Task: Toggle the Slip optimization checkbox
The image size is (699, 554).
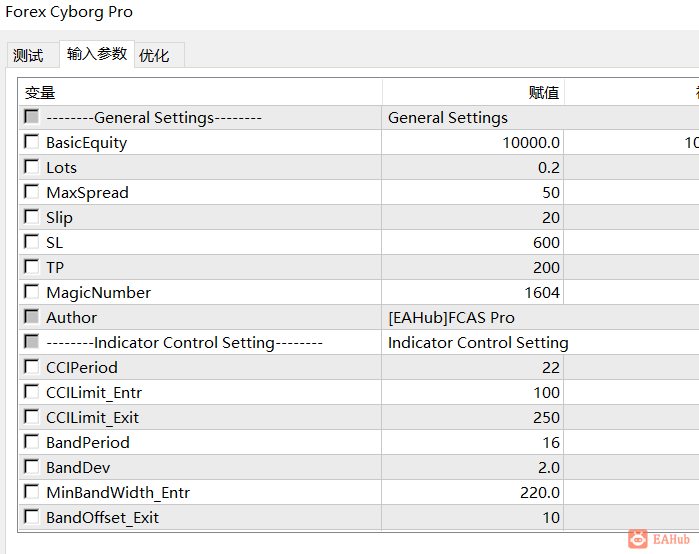Action: [x=32, y=217]
